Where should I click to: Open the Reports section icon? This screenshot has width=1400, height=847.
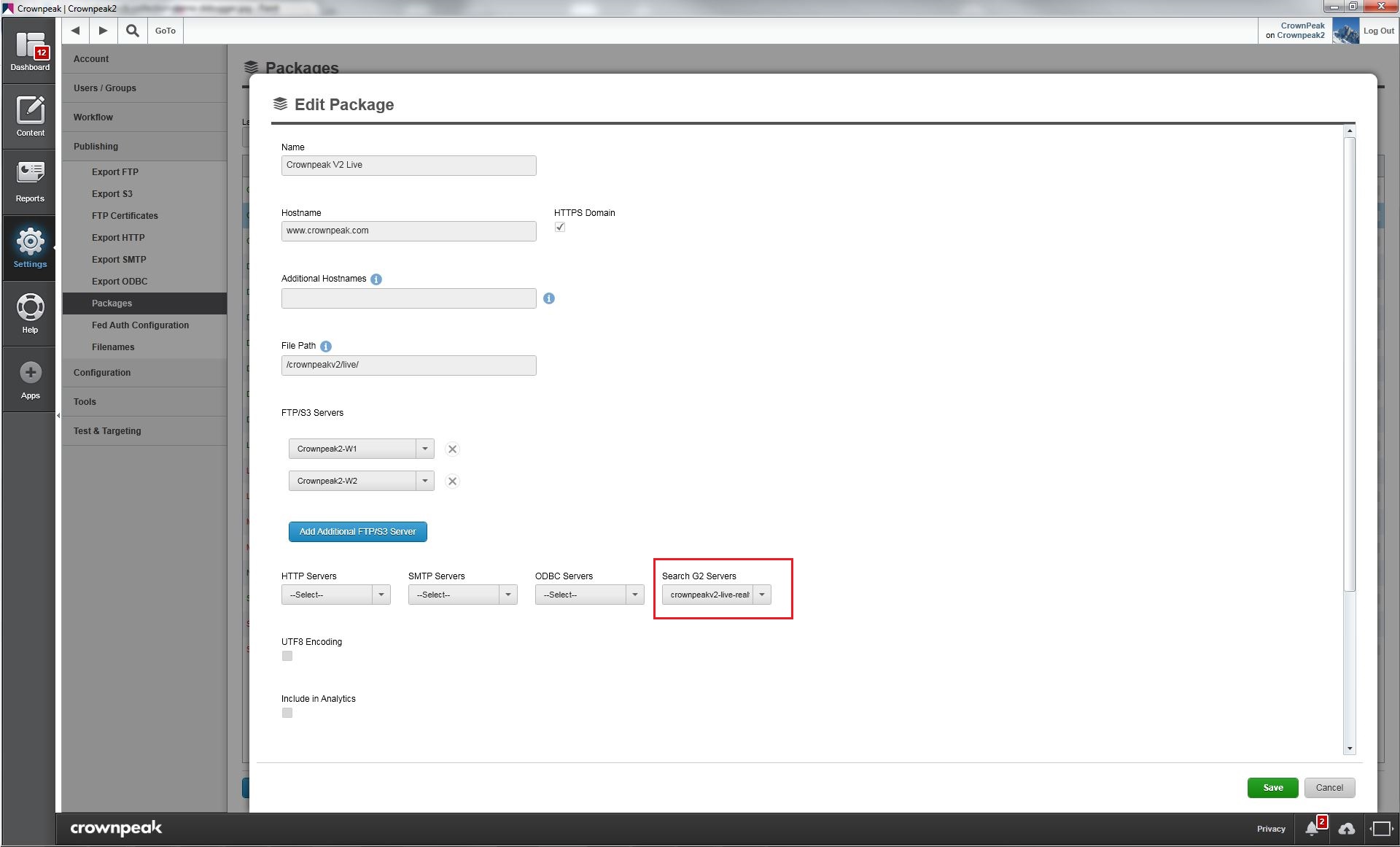[30, 174]
